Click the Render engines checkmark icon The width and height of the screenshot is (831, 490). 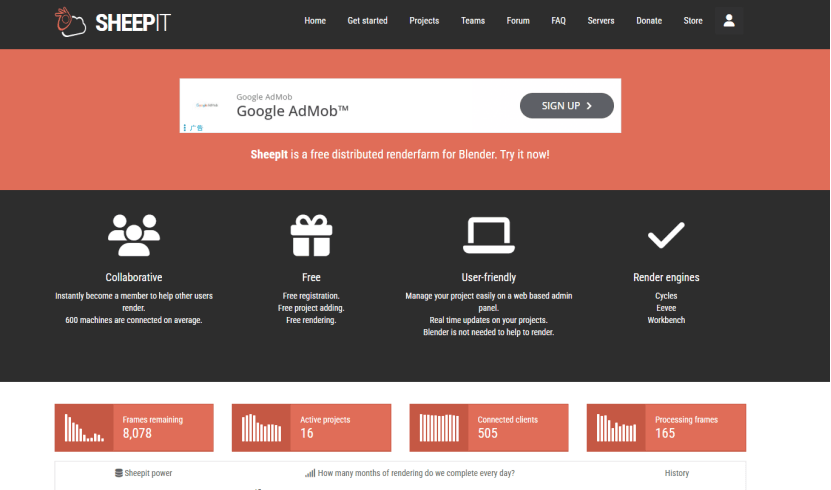(x=666, y=235)
